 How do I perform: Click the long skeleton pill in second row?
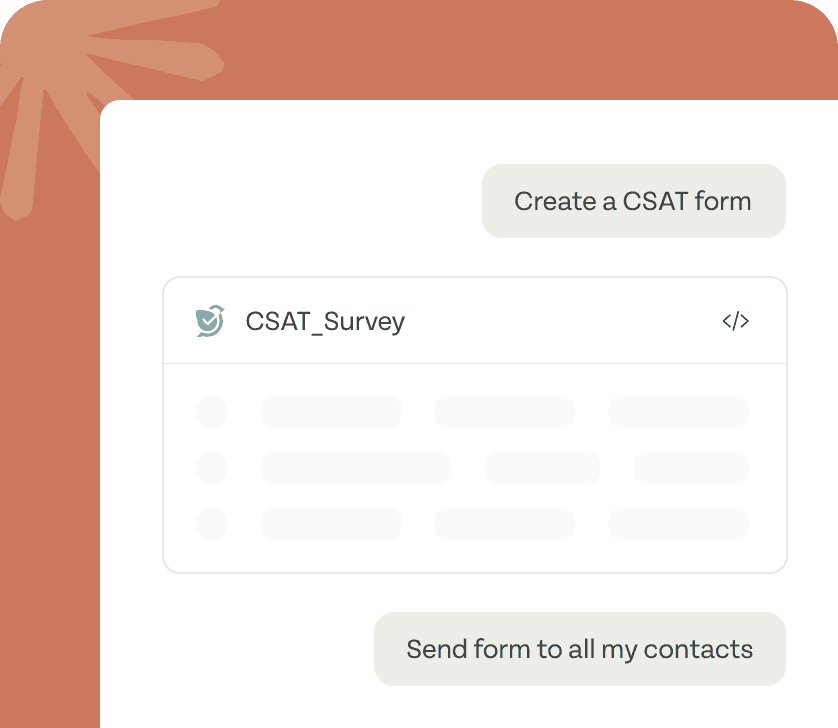(356, 468)
